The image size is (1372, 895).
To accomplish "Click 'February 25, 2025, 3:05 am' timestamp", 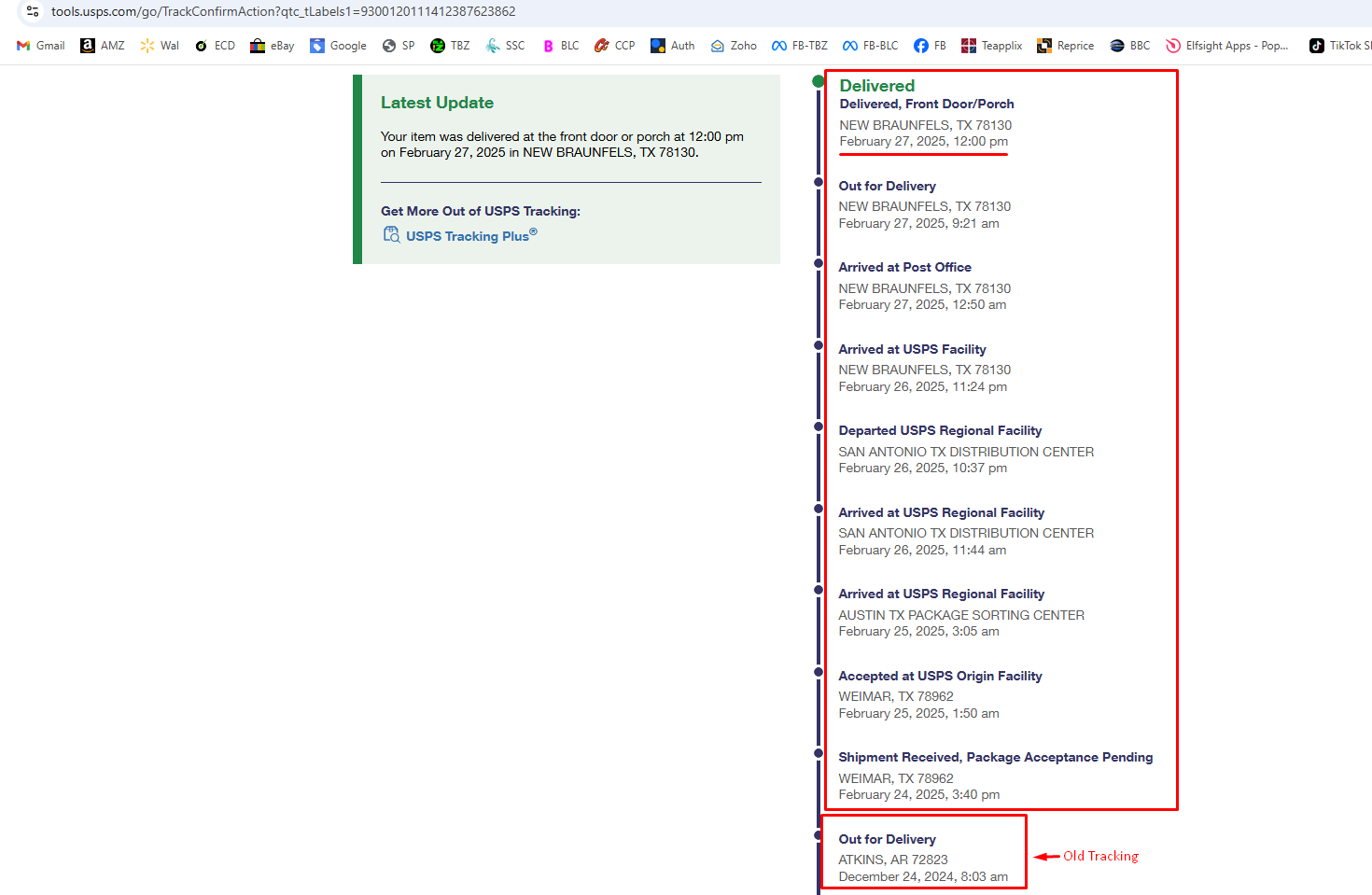I will pos(918,631).
